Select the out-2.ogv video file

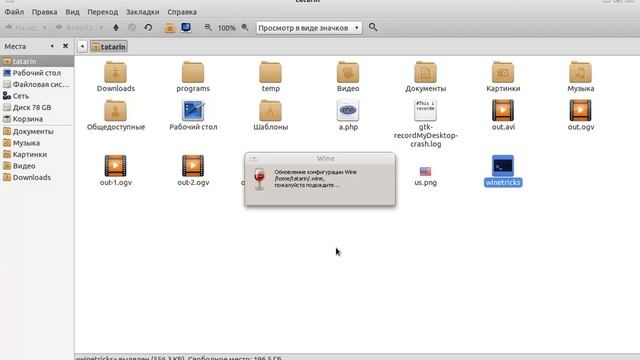193,166
